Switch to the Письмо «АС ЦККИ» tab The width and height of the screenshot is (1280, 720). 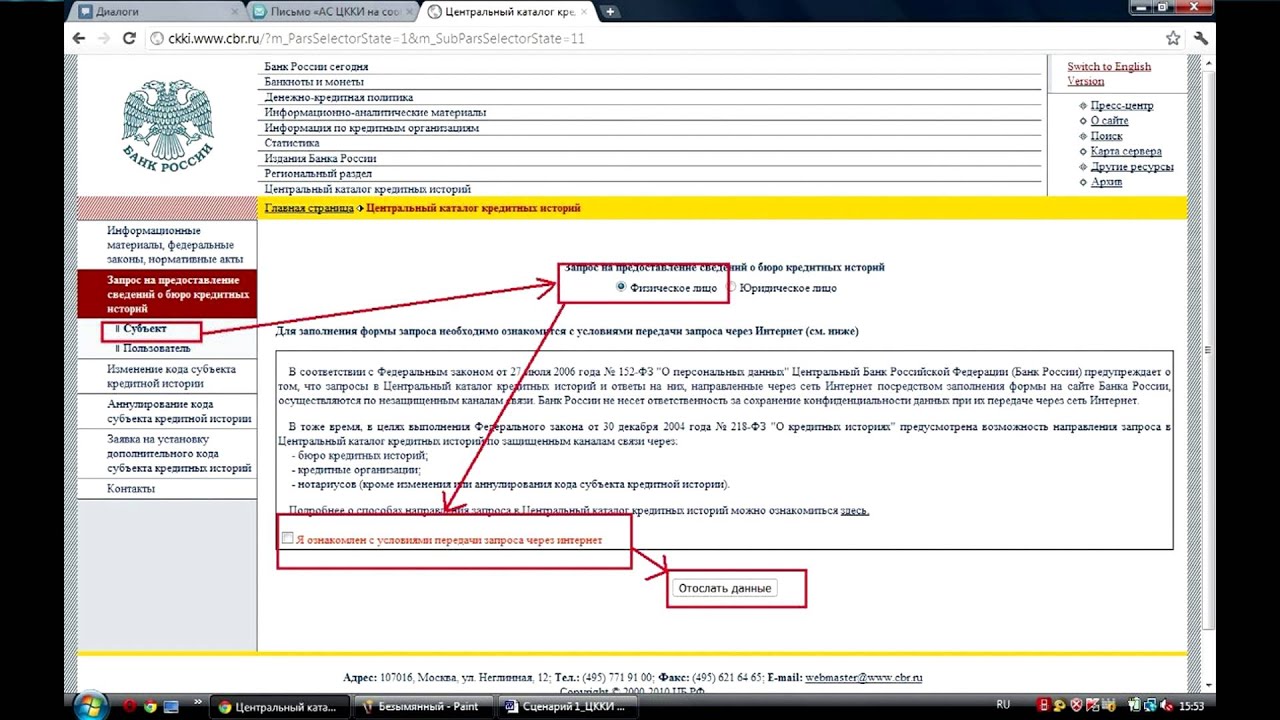pyautogui.click(x=330, y=12)
